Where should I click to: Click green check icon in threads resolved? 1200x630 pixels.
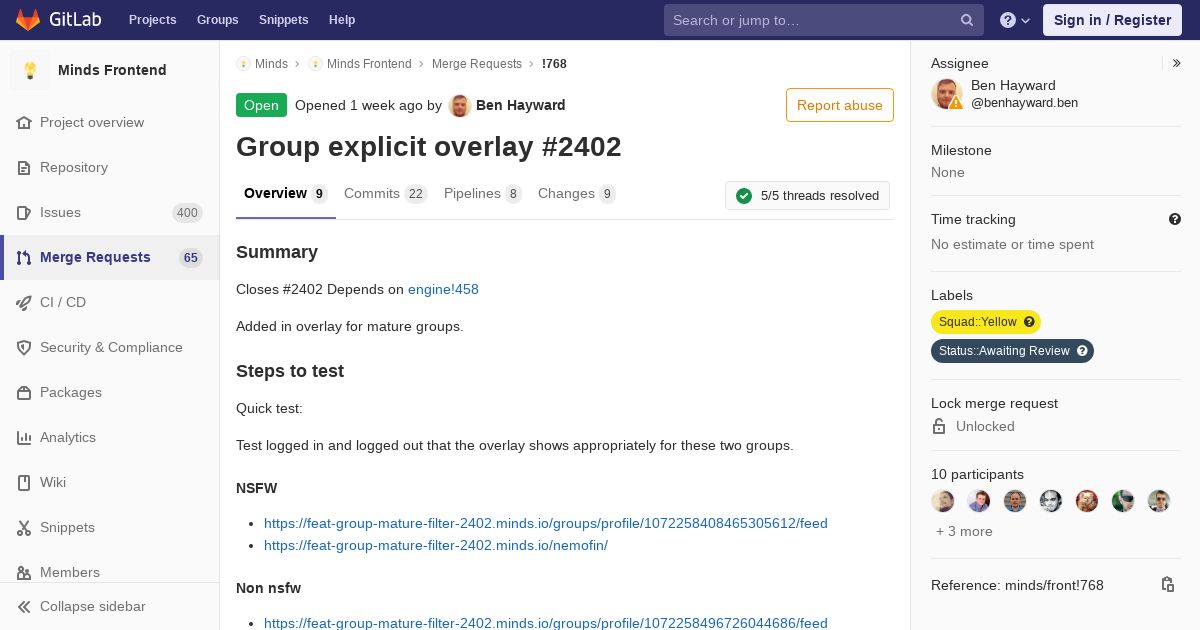tap(744, 196)
